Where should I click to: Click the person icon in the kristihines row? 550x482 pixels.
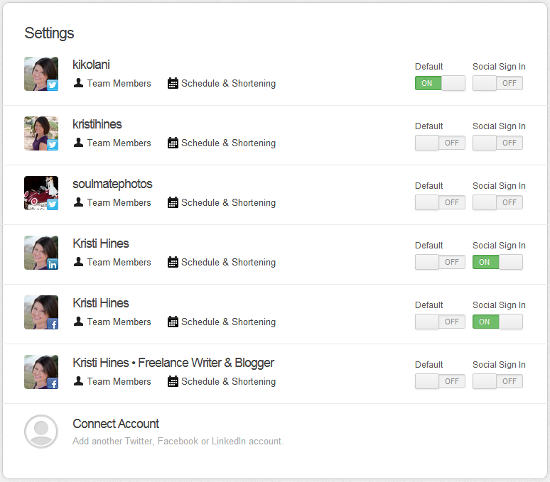[78, 142]
